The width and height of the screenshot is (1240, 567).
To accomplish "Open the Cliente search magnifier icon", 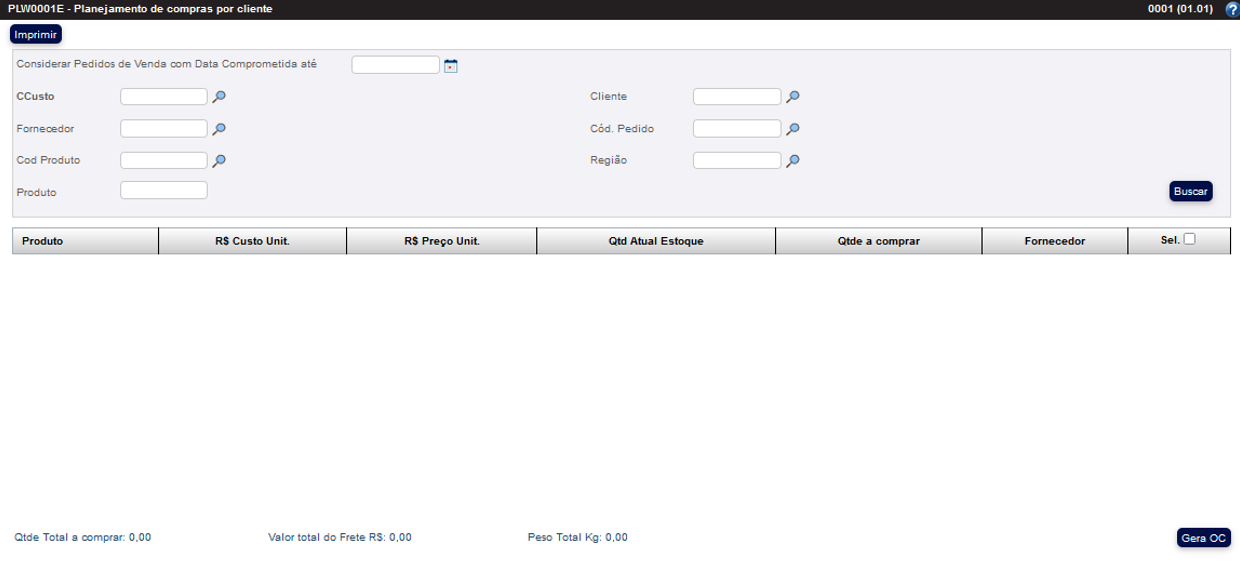I will coord(792,97).
